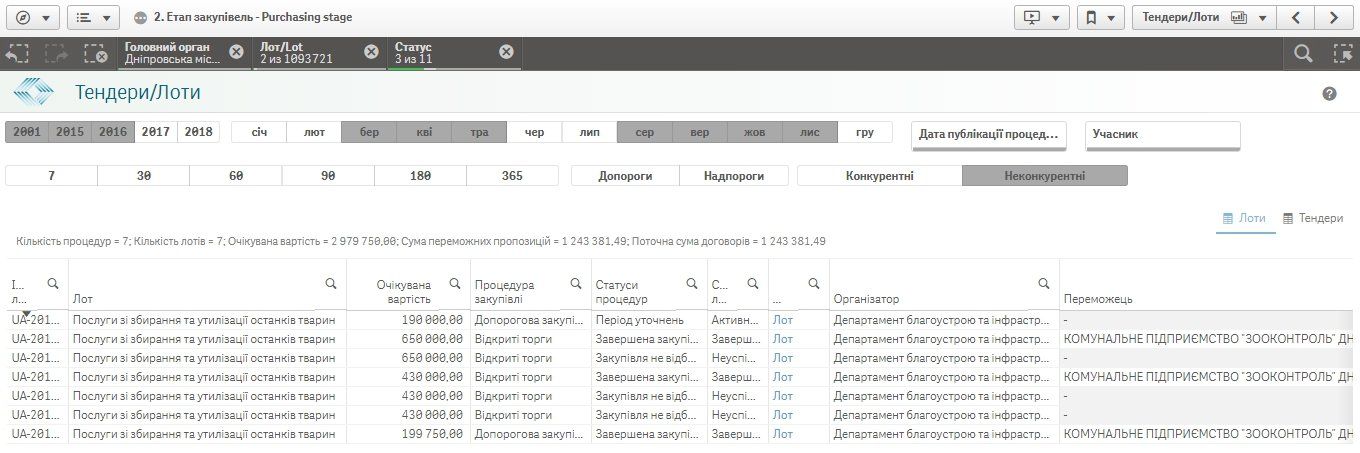Screen dimensions: 1360x453
Task: Click the 190 000,00 value cell
Action: click(x=408, y=320)
